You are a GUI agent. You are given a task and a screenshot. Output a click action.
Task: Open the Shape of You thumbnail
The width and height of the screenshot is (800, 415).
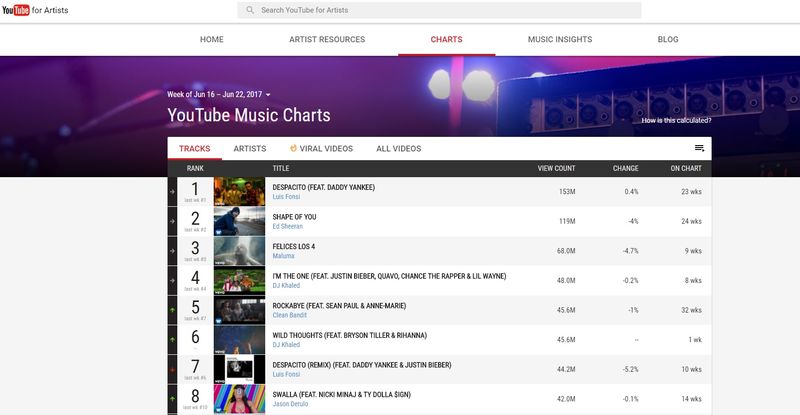pos(239,221)
